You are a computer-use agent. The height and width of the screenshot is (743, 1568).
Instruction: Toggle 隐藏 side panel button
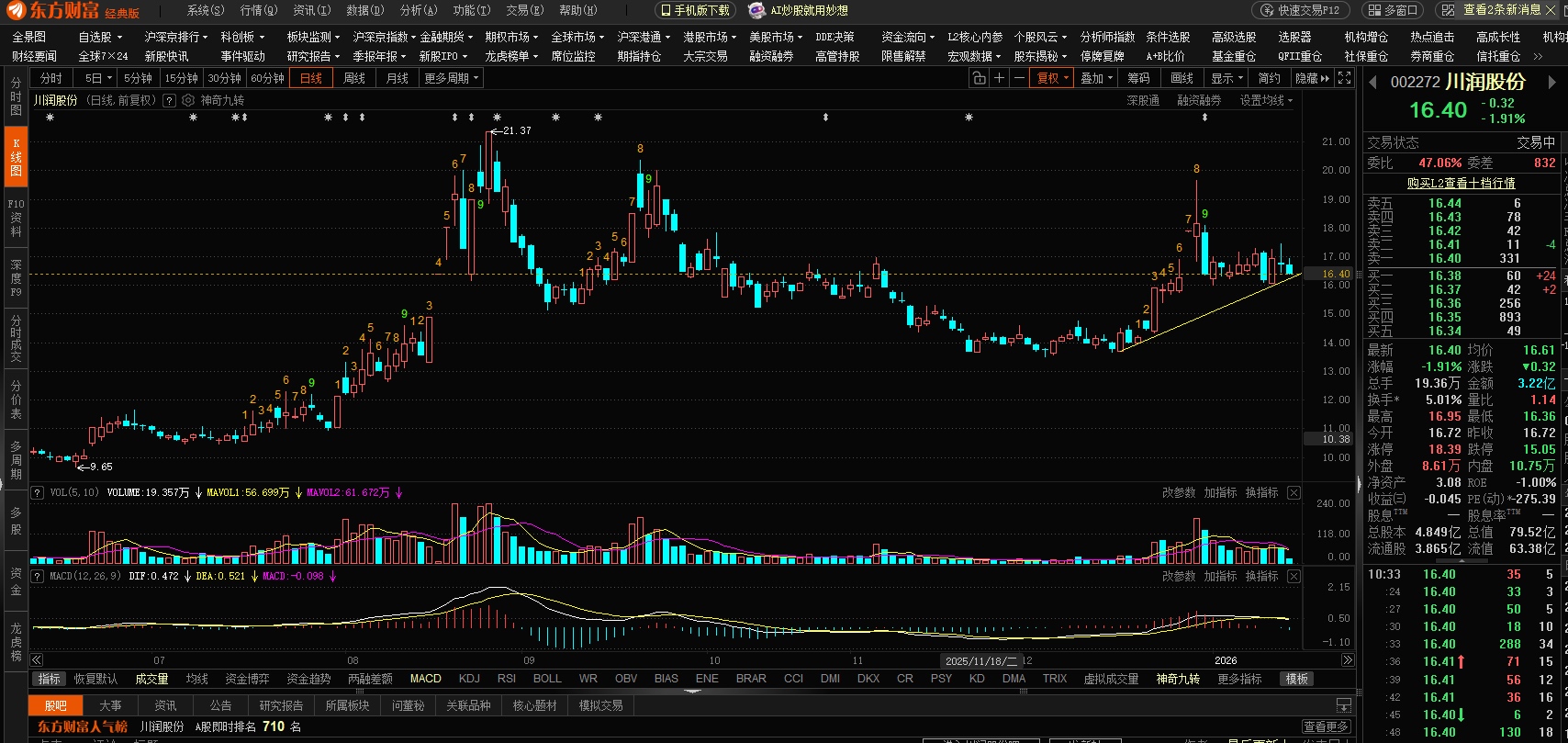(1312, 78)
